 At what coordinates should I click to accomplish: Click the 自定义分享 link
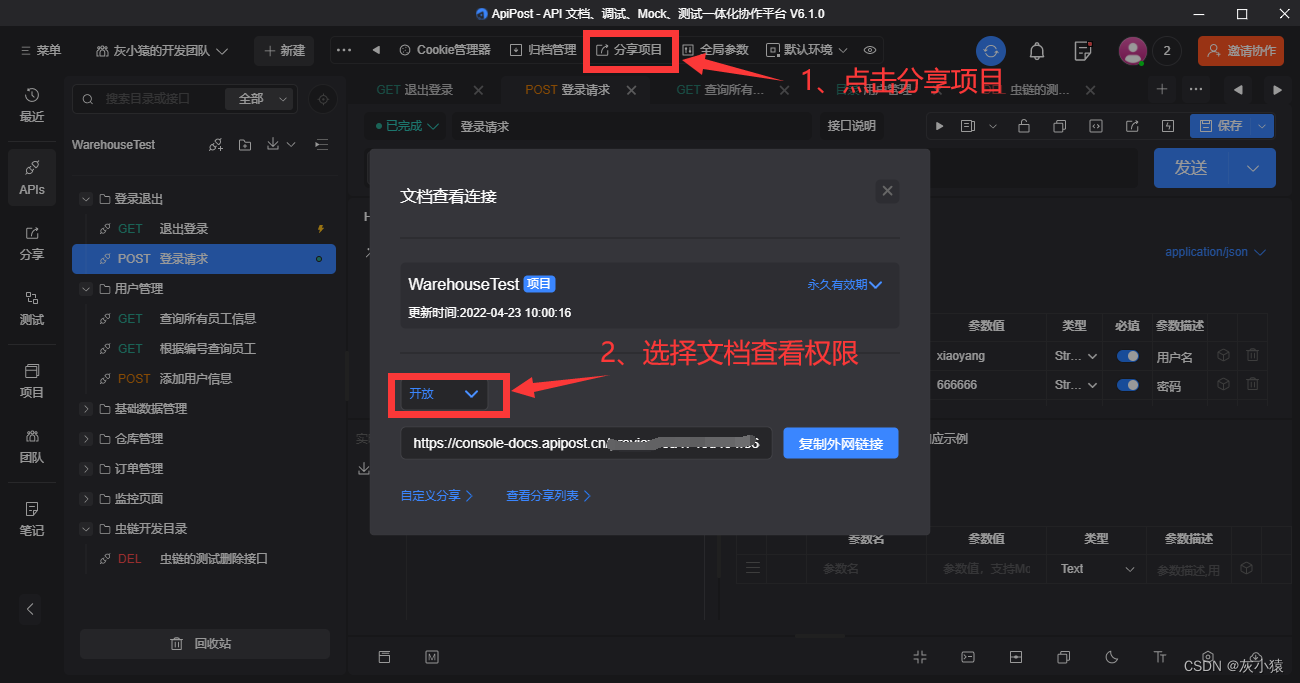coord(436,496)
